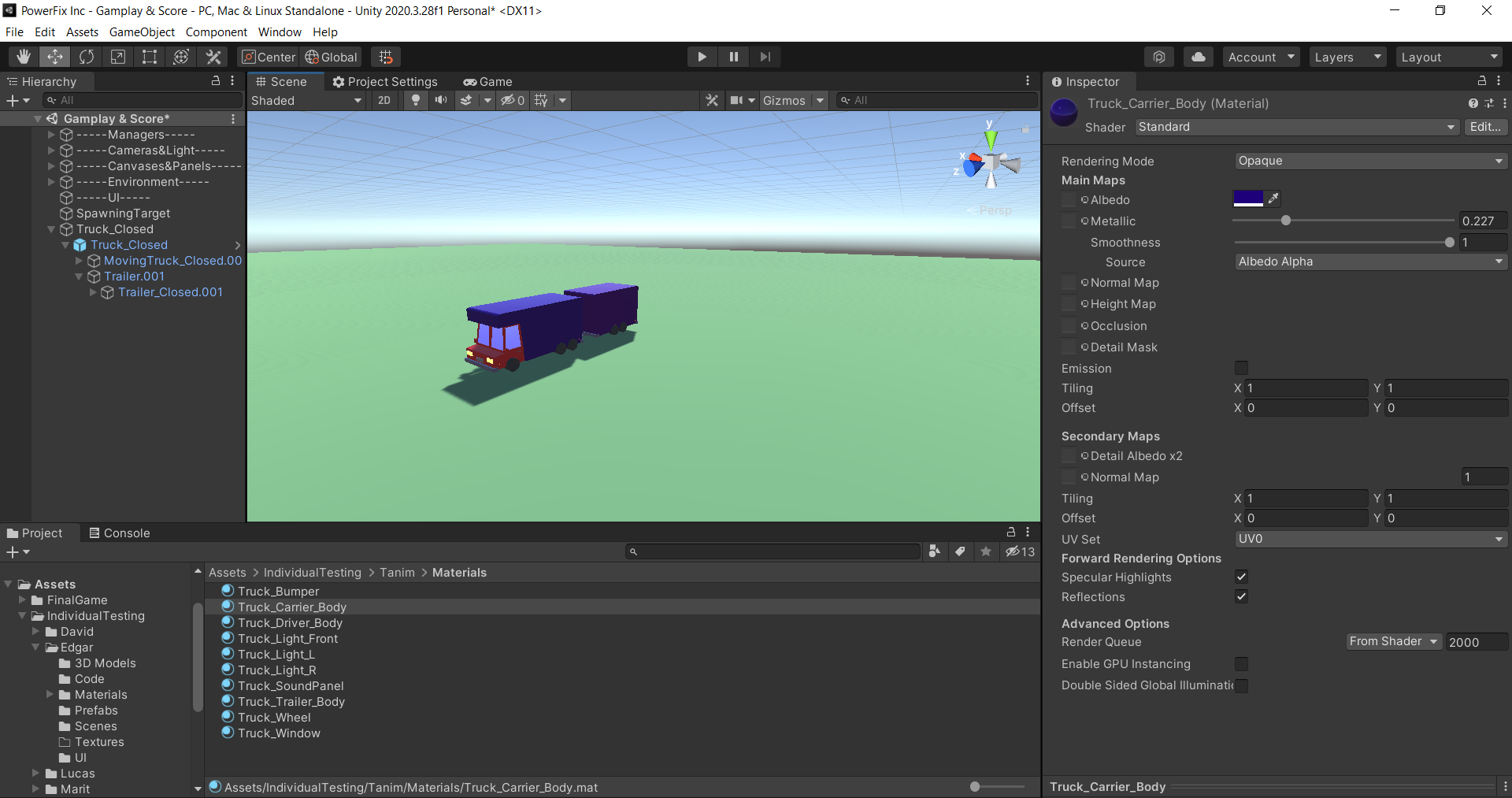Toggle scene visibility hidden objects icon

pyautogui.click(x=513, y=100)
